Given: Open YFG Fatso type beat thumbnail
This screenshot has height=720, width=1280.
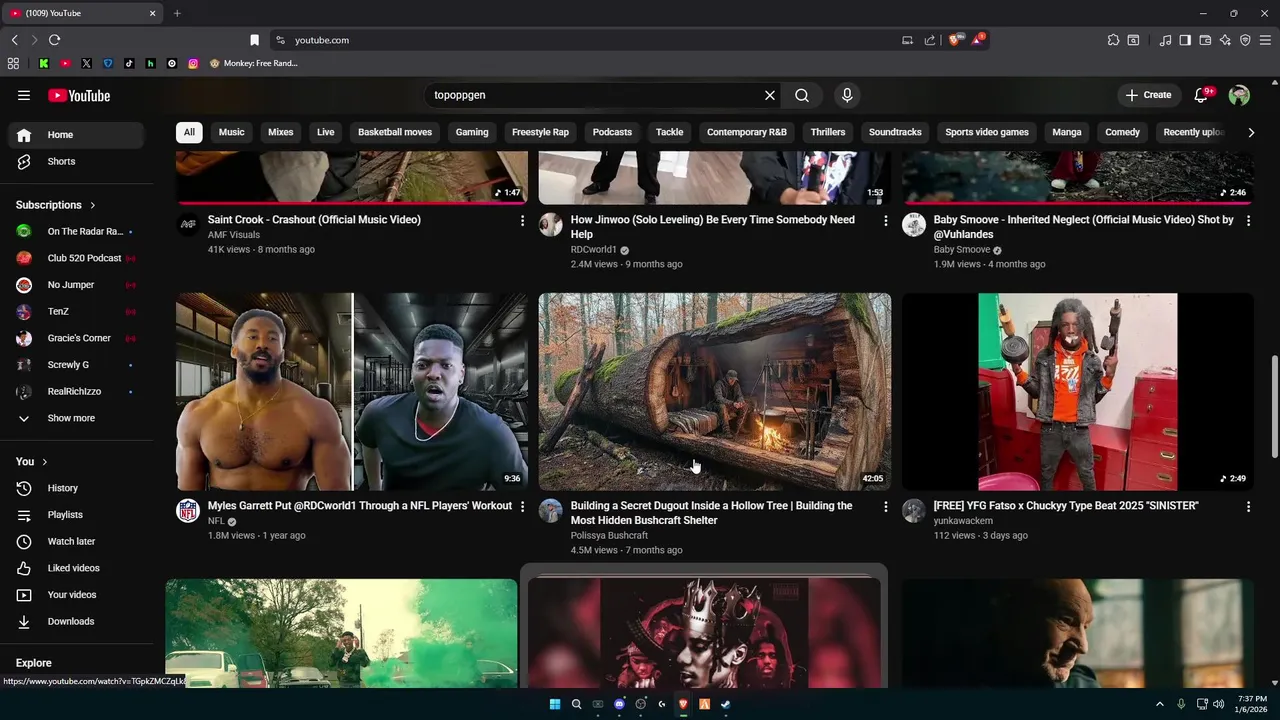Looking at the screenshot, I should coord(1078,391).
